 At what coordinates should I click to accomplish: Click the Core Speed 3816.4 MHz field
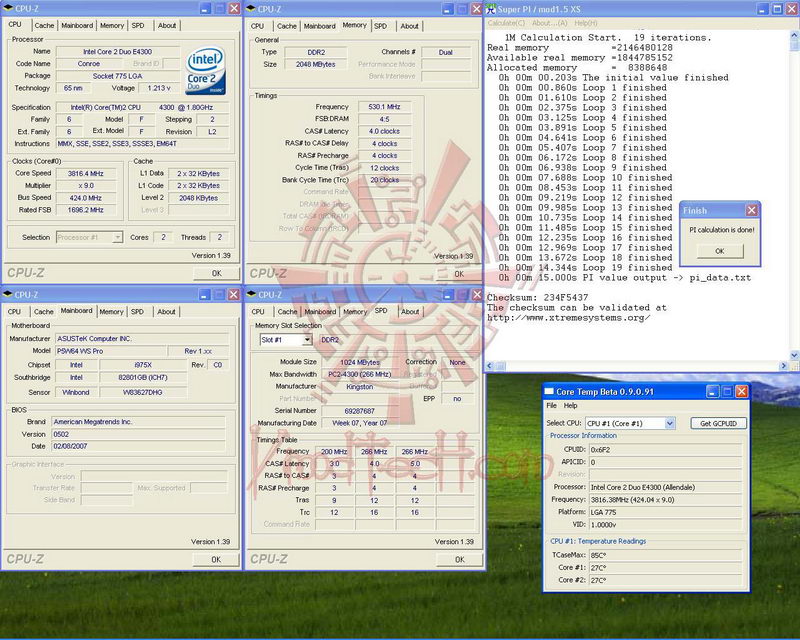point(86,174)
